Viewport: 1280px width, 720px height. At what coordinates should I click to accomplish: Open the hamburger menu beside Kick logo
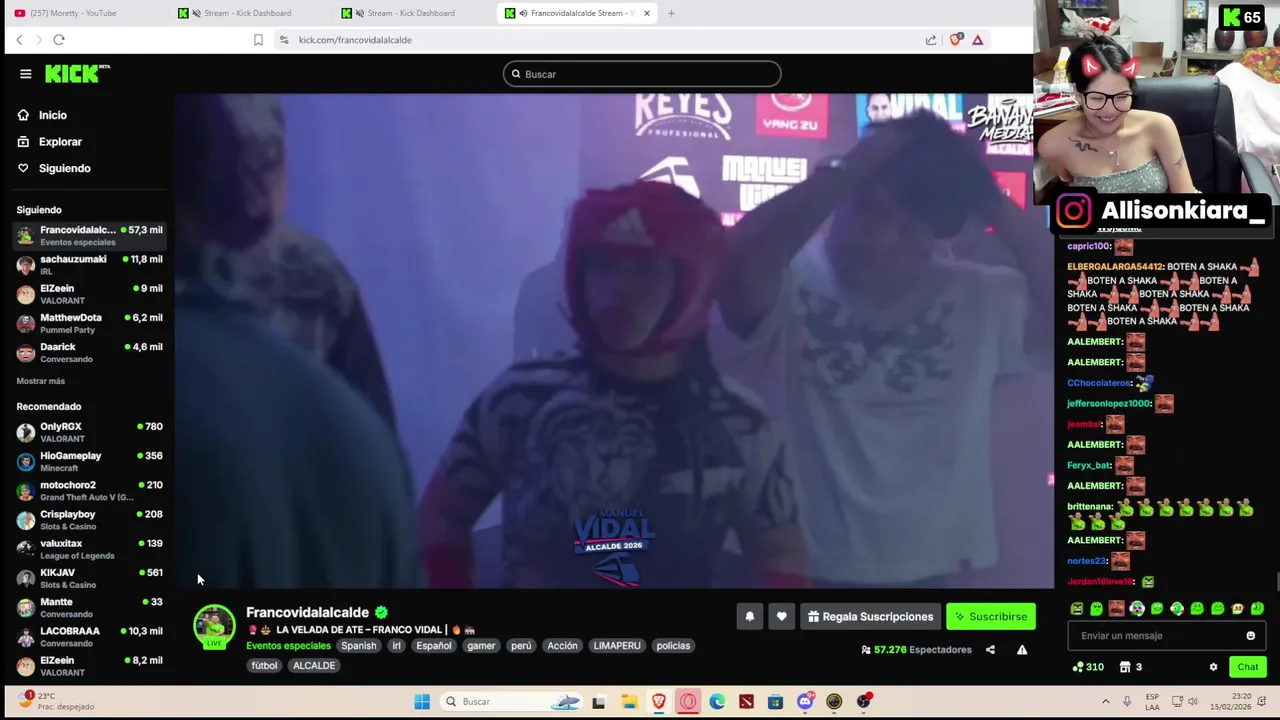[26, 74]
